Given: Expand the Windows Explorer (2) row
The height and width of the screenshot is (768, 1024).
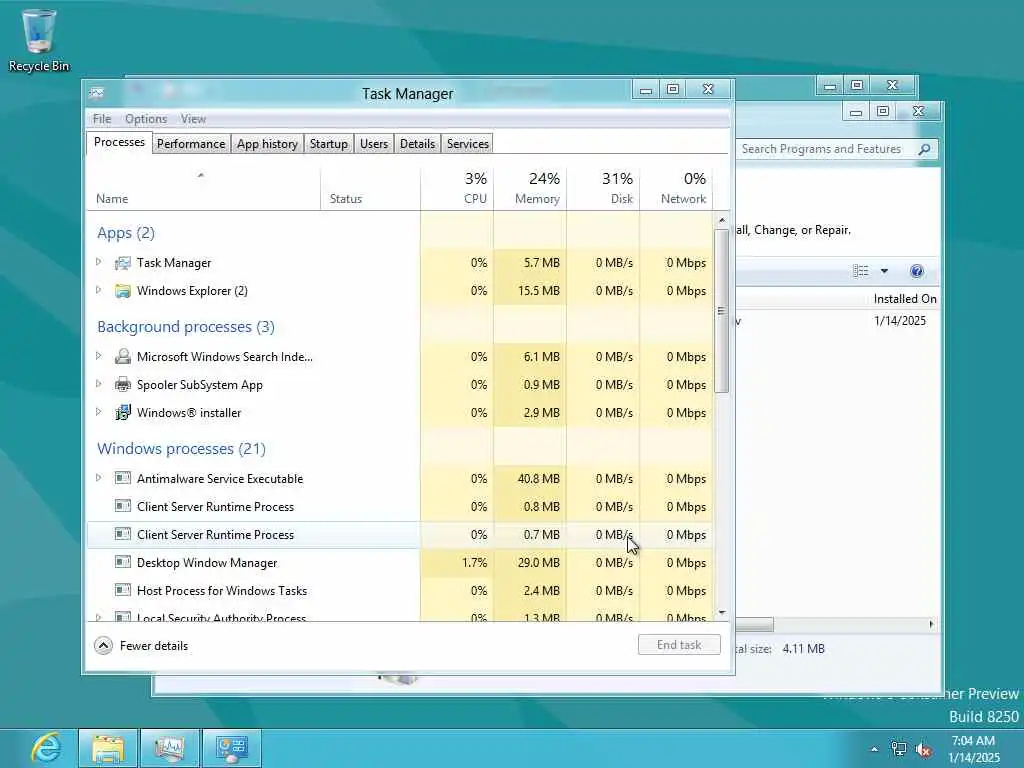Looking at the screenshot, I should 99,290.
